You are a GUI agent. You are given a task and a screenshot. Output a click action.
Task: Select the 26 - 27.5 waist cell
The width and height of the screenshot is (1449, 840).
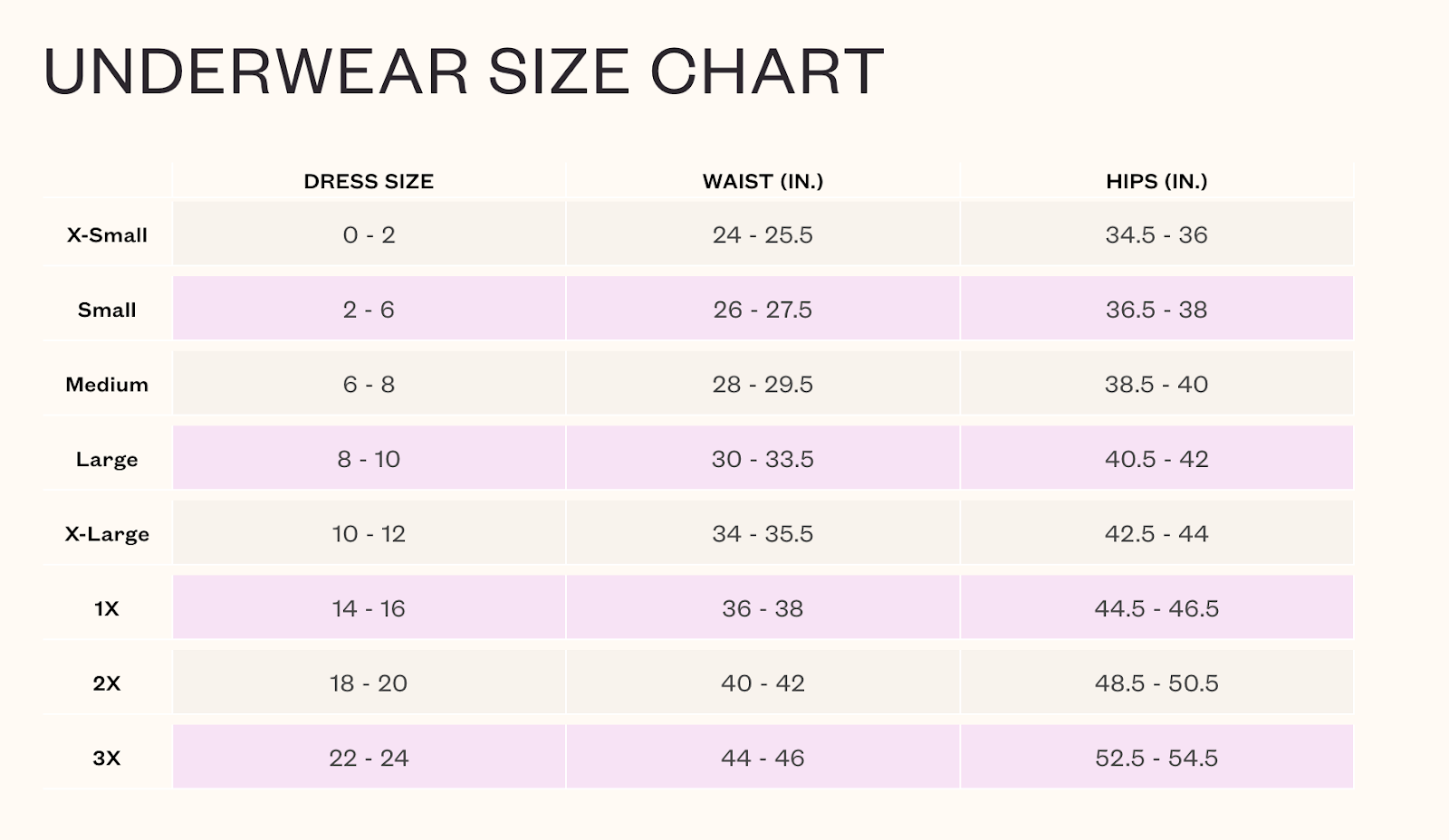pos(763,310)
